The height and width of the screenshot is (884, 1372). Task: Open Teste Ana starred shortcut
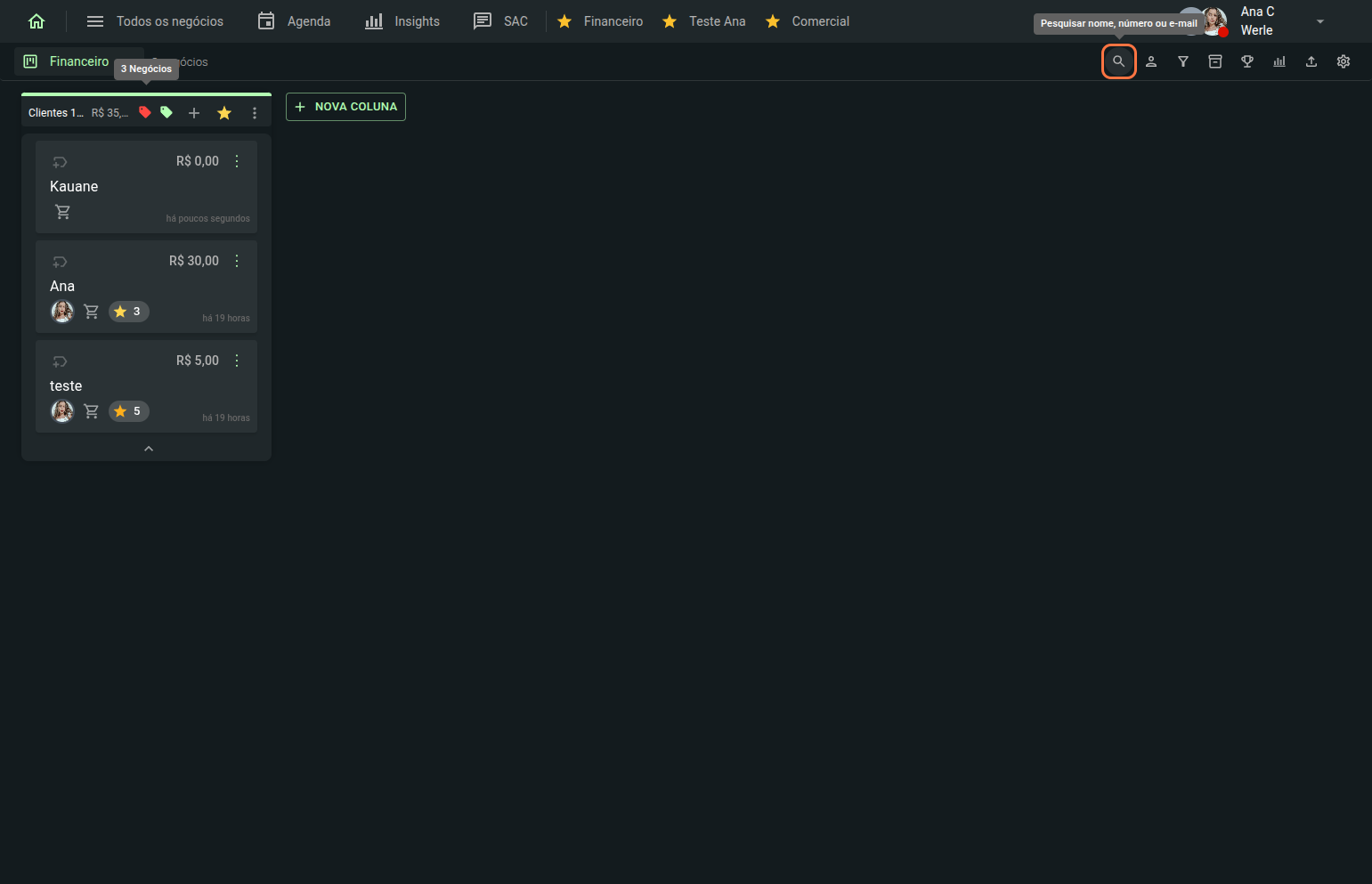[x=704, y=21]
